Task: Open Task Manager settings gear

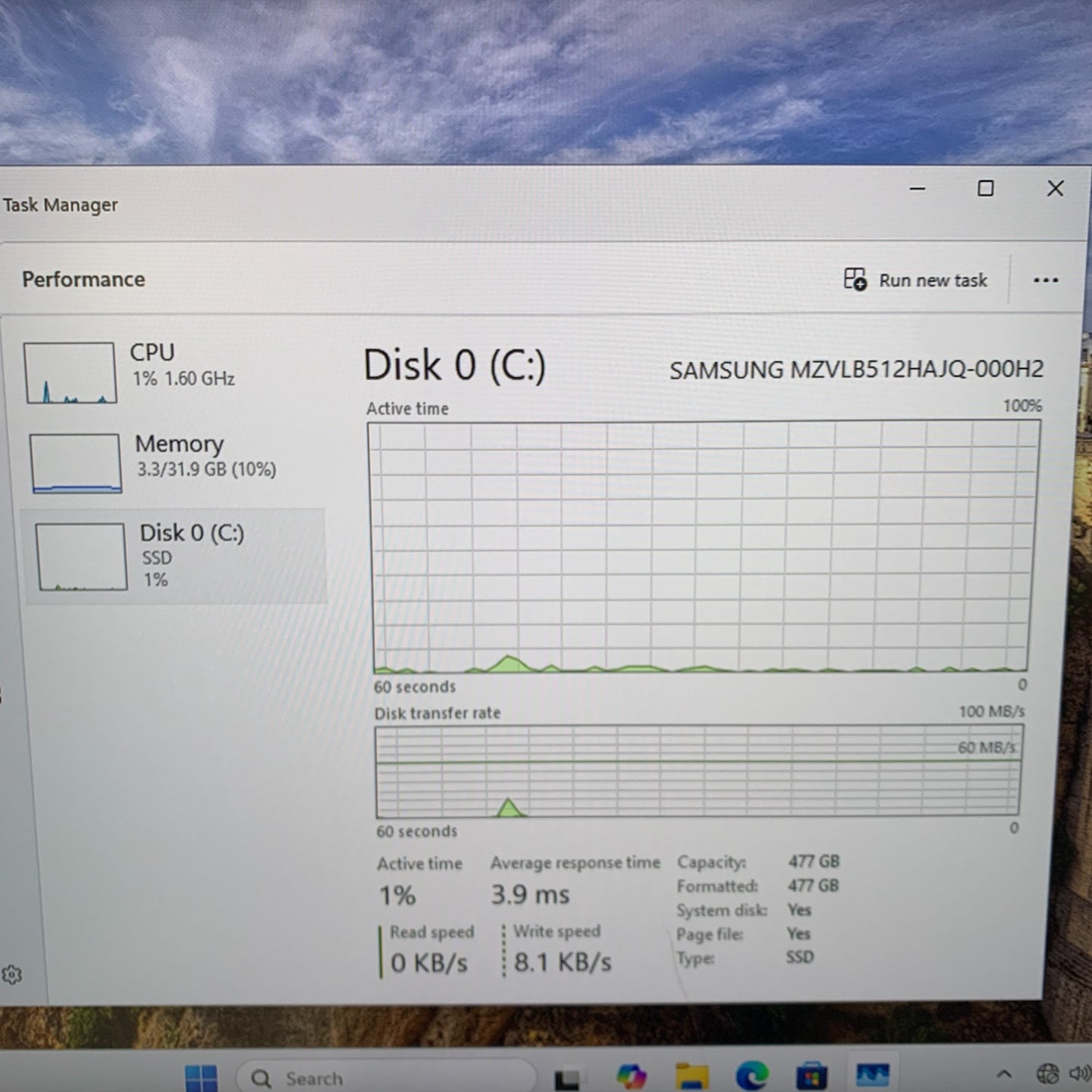Action: pos(12,975)
